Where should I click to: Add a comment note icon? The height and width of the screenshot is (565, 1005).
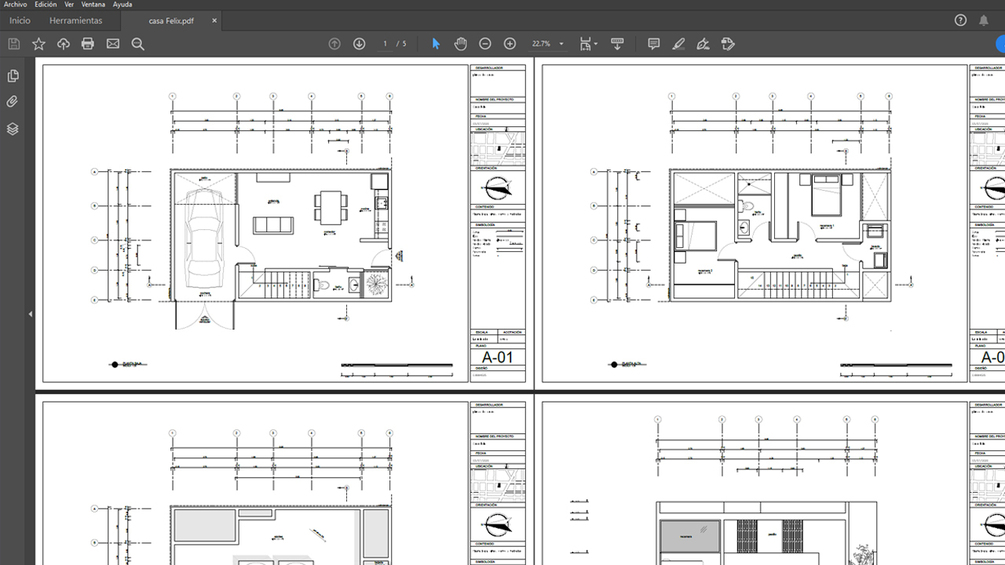(654, 44)
